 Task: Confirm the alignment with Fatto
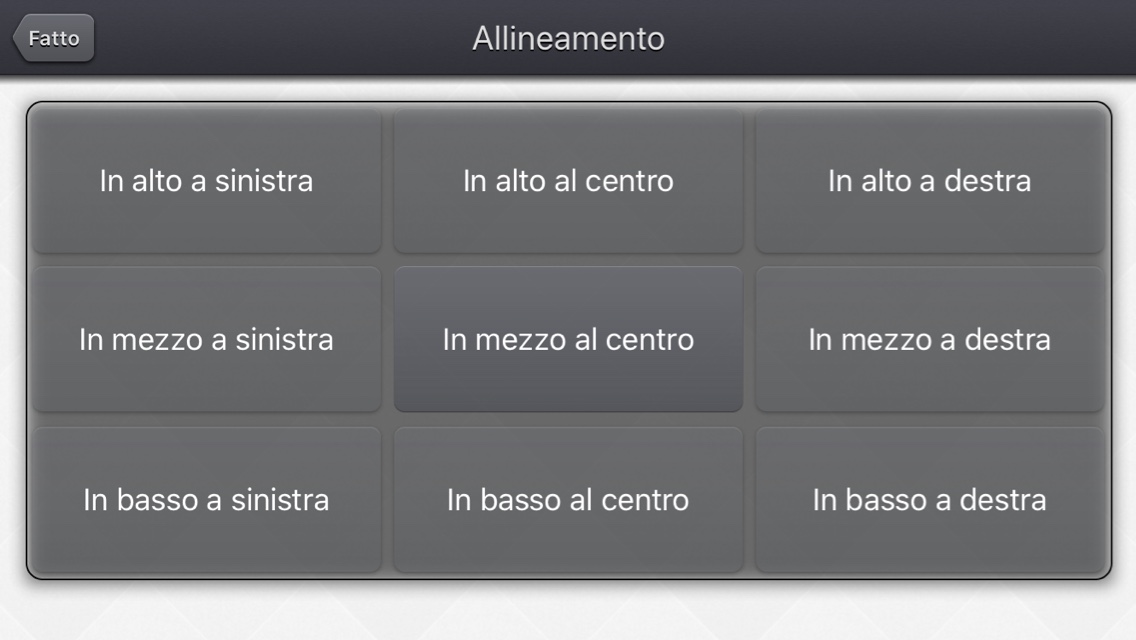(54, 38)
